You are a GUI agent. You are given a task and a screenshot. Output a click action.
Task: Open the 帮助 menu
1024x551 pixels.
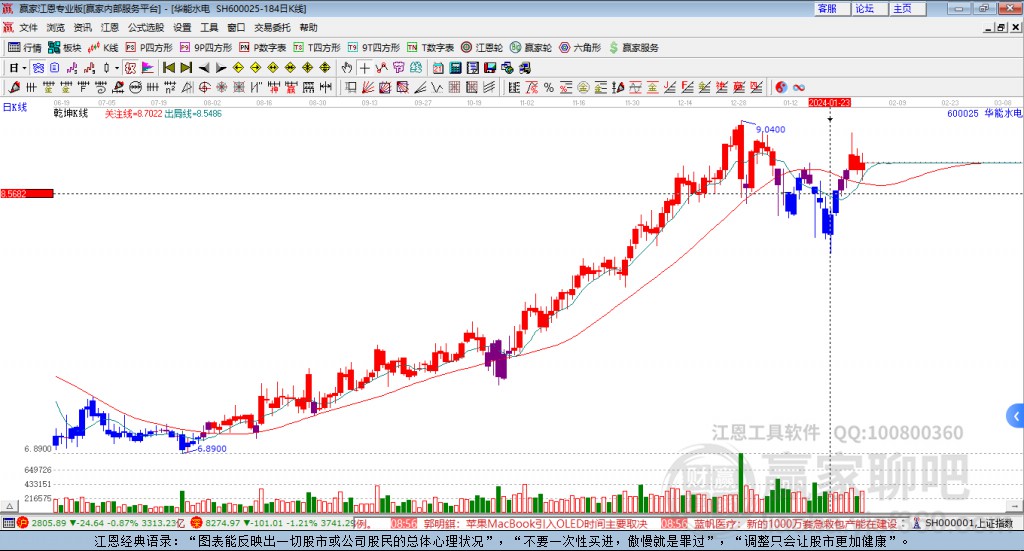coord(308,27)
